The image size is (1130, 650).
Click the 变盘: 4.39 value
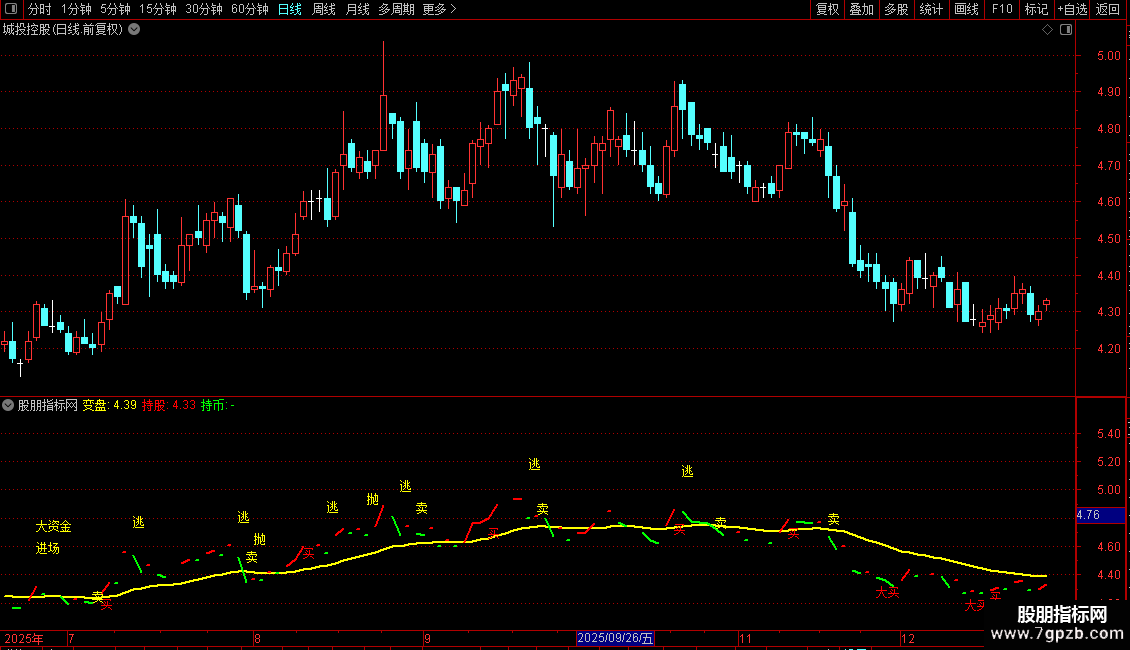[x=110, y=405]
